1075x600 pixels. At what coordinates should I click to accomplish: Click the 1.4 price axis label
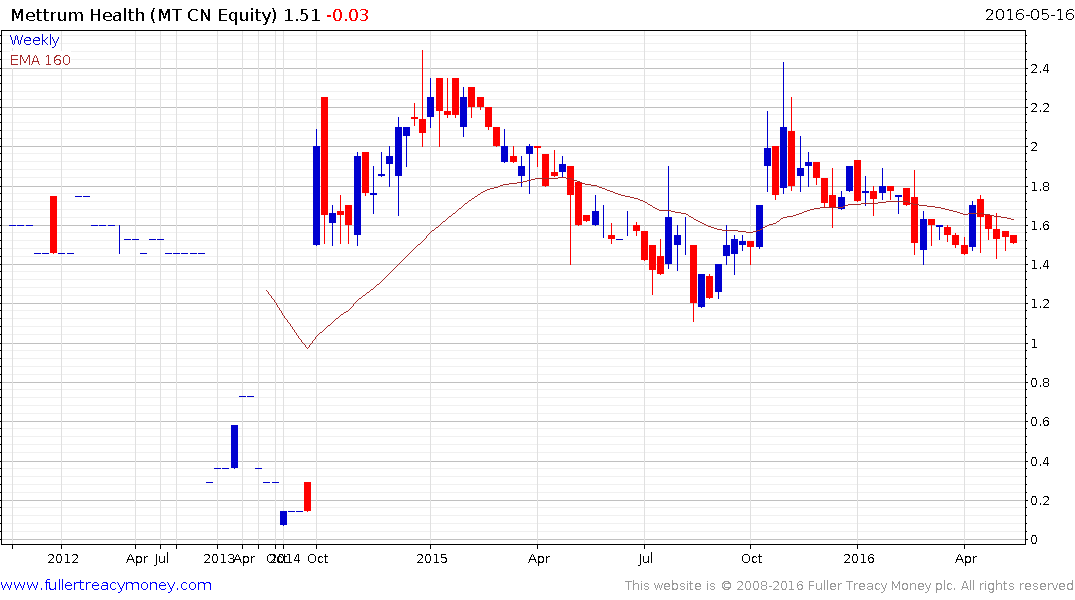1039,265
